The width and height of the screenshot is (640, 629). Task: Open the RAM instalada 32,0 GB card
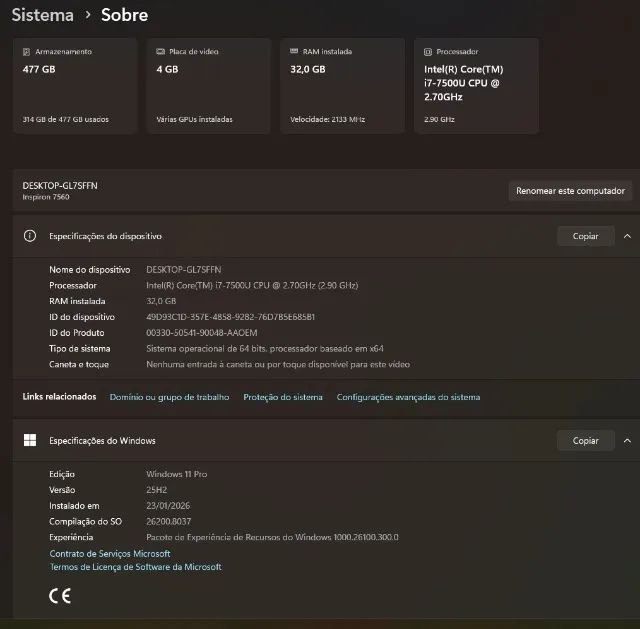[342, 86]
